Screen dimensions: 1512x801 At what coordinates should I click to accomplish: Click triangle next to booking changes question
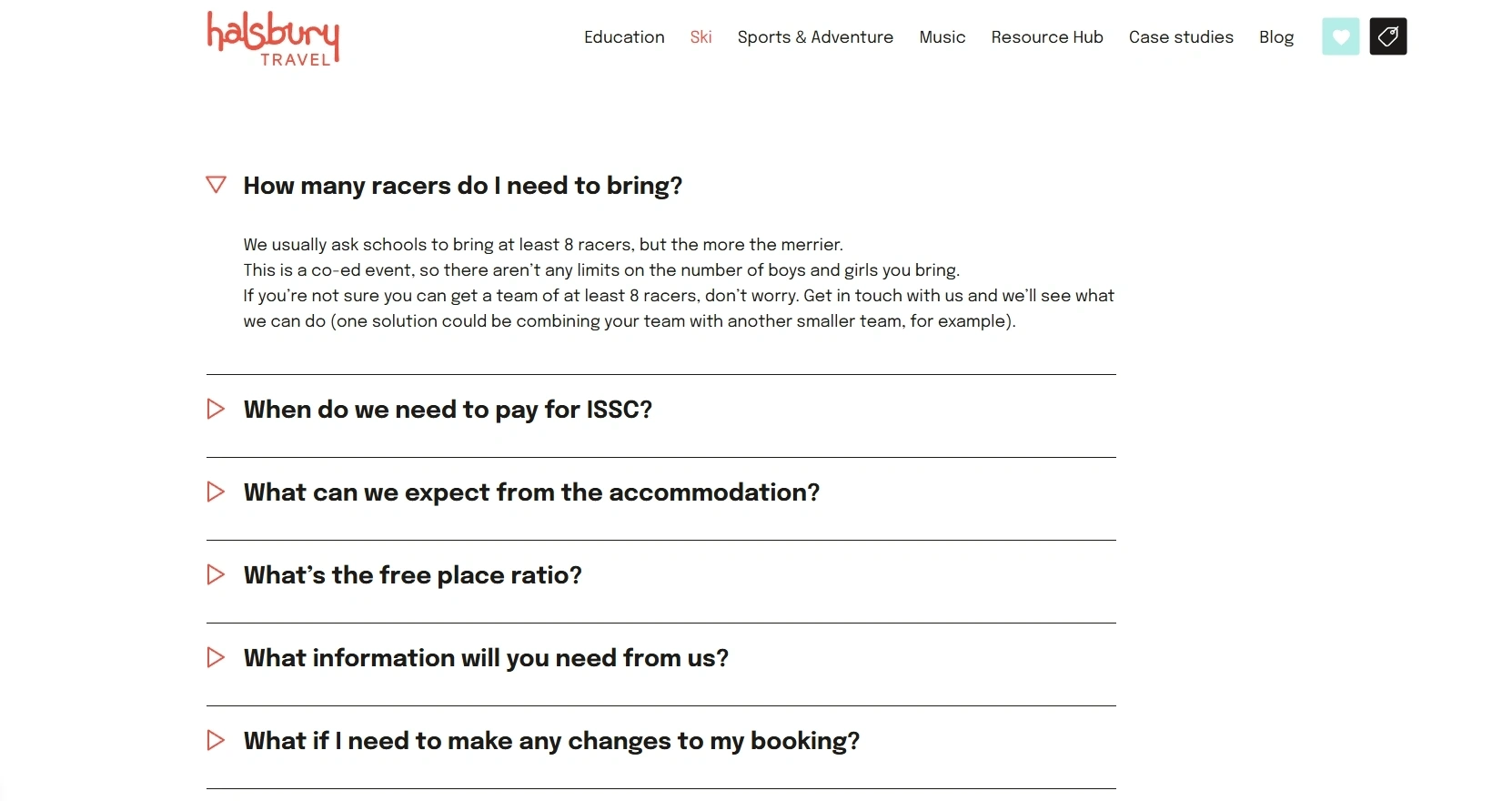pyautogui.click(x=216, y=740)
